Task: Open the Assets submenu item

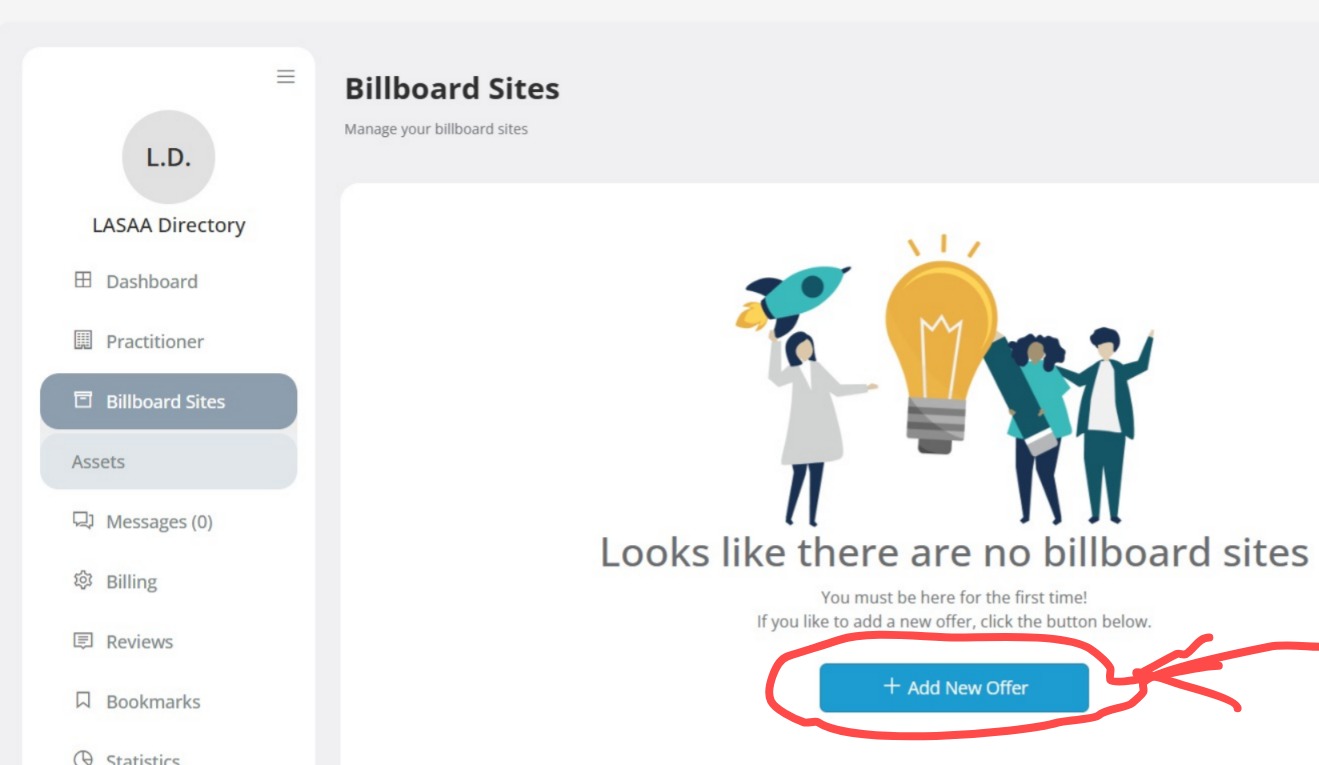Action: tap(98, 462)
